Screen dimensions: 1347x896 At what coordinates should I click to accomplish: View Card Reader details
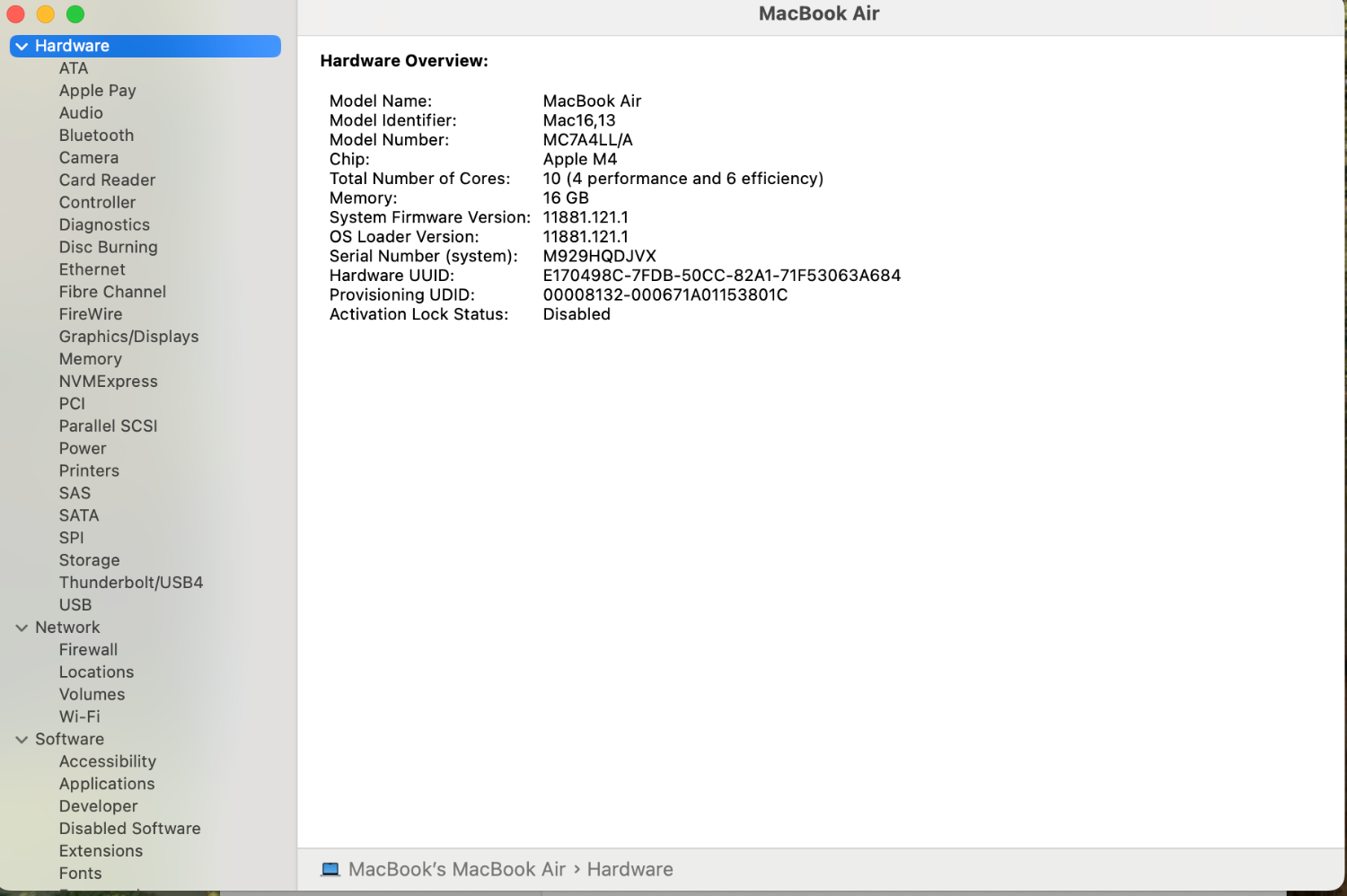point(107,180)
